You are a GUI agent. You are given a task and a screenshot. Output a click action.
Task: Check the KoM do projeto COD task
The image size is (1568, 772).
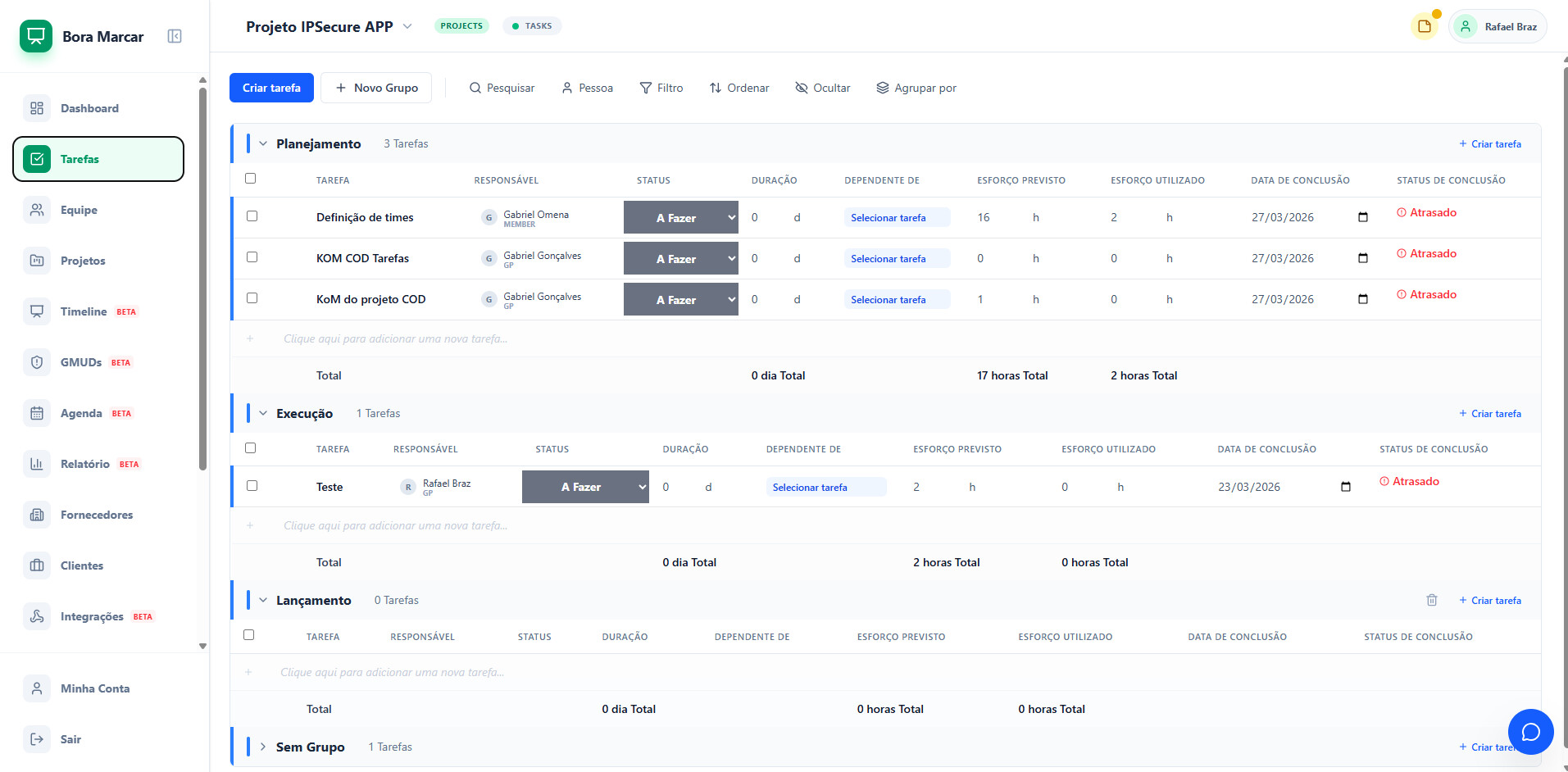(x=252, y=298)
